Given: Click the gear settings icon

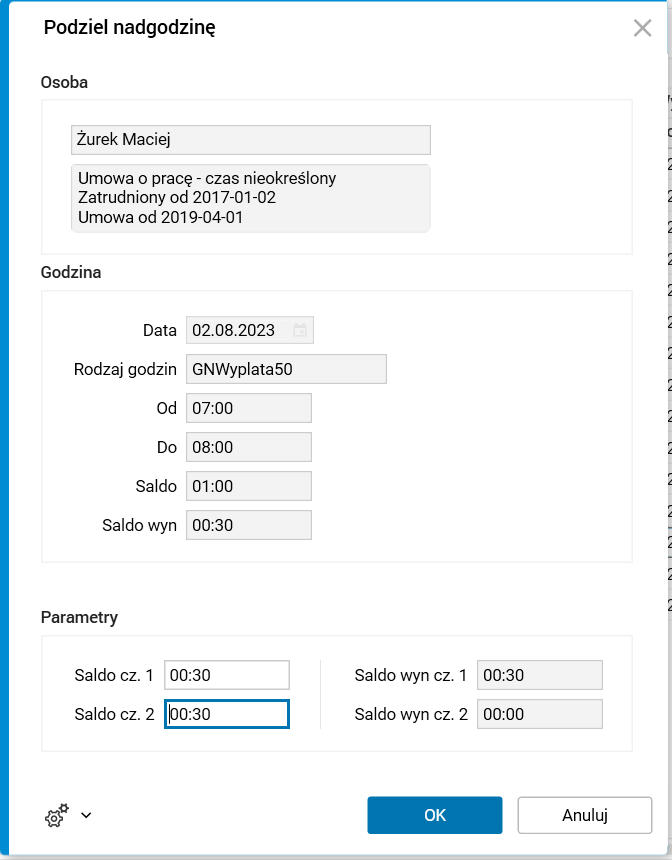Looking at the screenshot, I should 56,816.
